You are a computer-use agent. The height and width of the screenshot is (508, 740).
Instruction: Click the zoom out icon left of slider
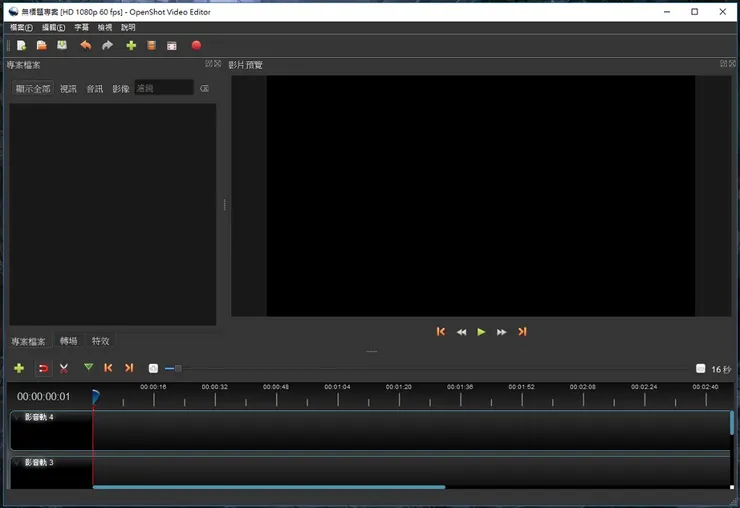coord(153,368)
